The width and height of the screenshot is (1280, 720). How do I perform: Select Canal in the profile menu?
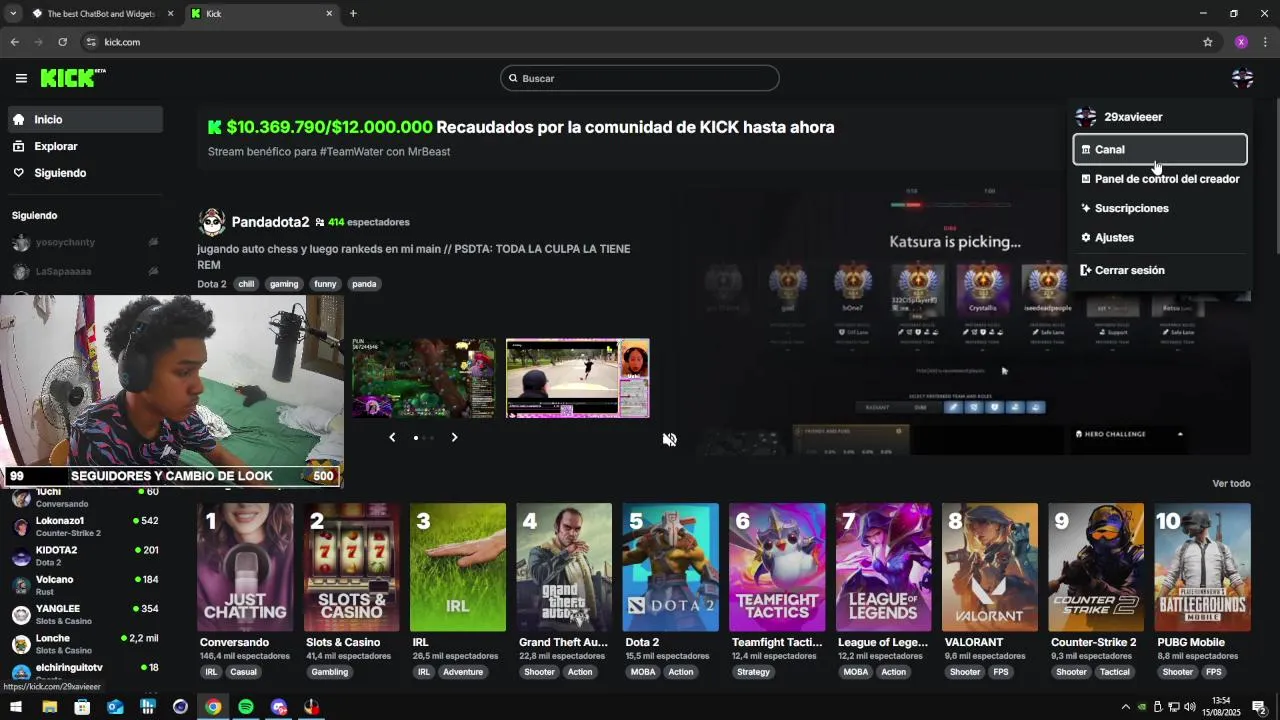click(1160, 149)
